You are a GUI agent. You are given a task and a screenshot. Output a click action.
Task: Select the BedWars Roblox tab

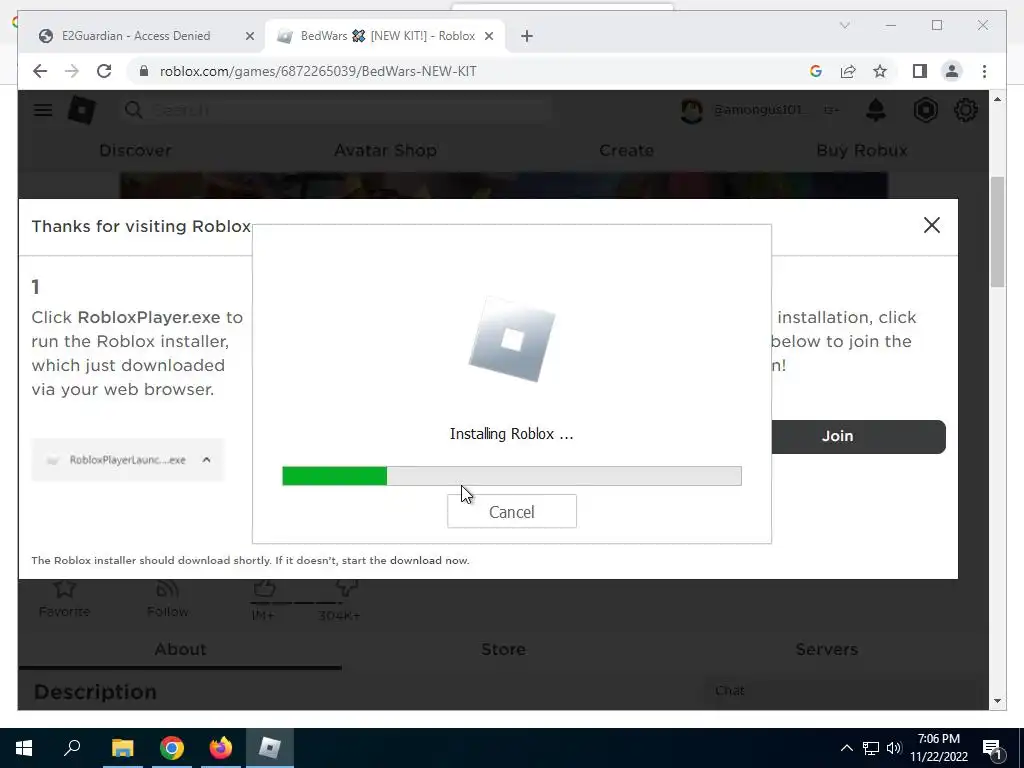tap(385, 36)
